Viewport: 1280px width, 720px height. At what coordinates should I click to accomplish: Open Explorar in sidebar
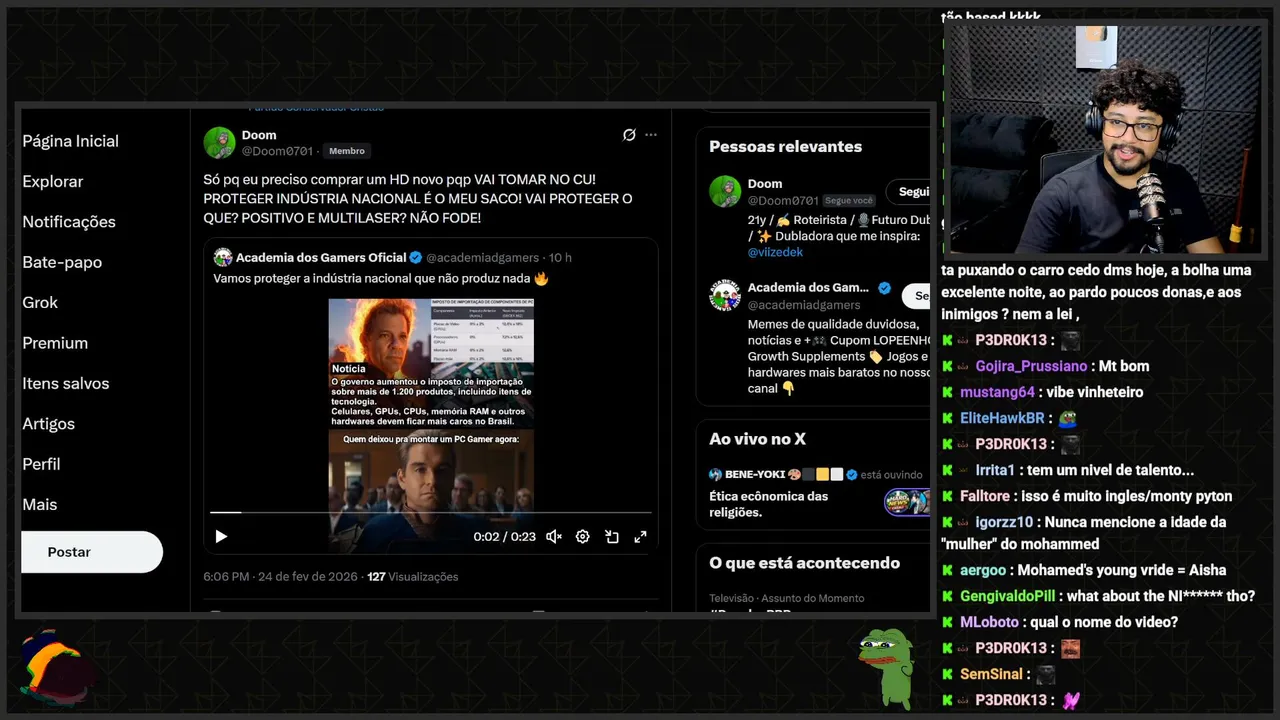53,182
